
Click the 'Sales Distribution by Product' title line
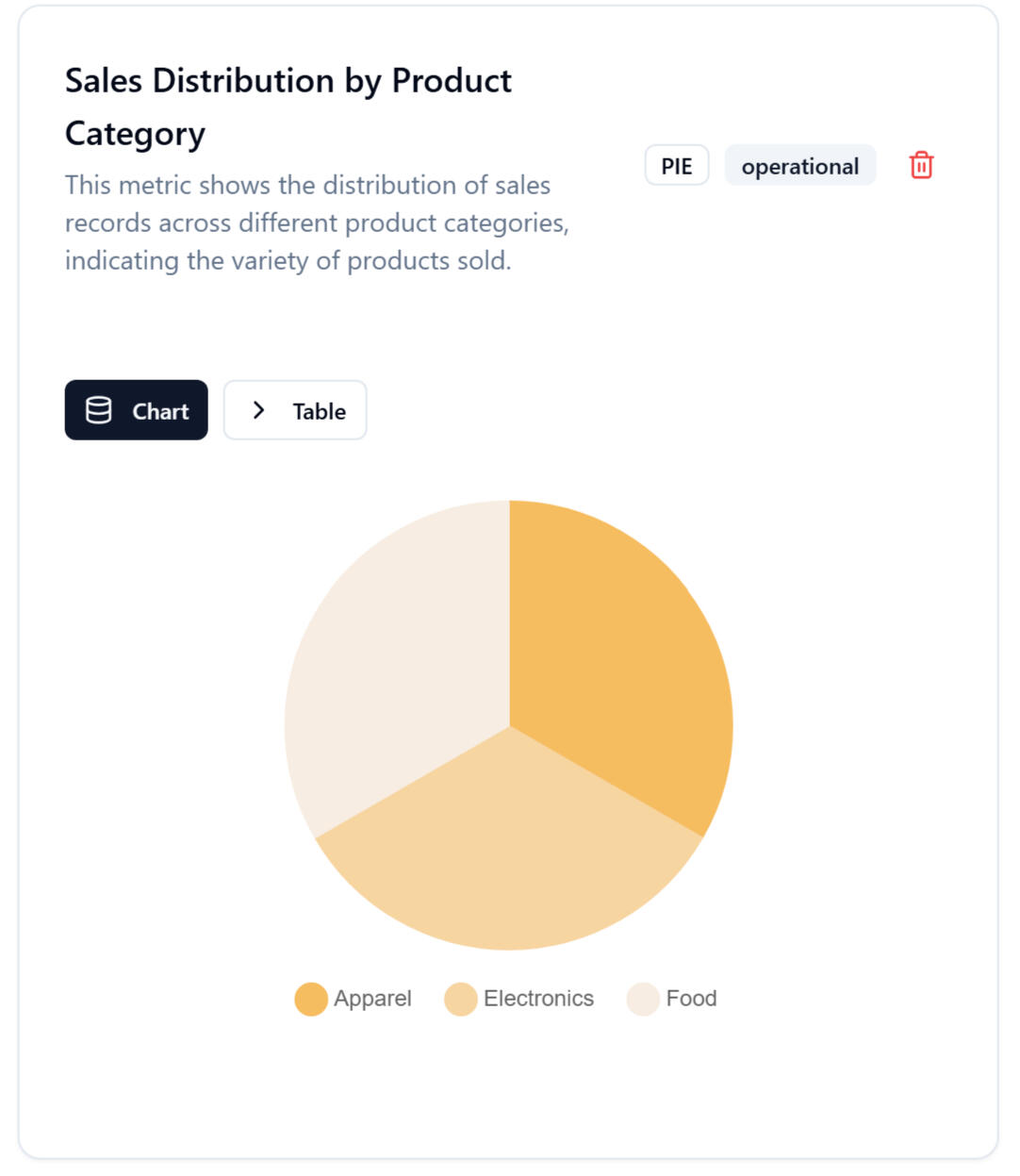point(288,81)
